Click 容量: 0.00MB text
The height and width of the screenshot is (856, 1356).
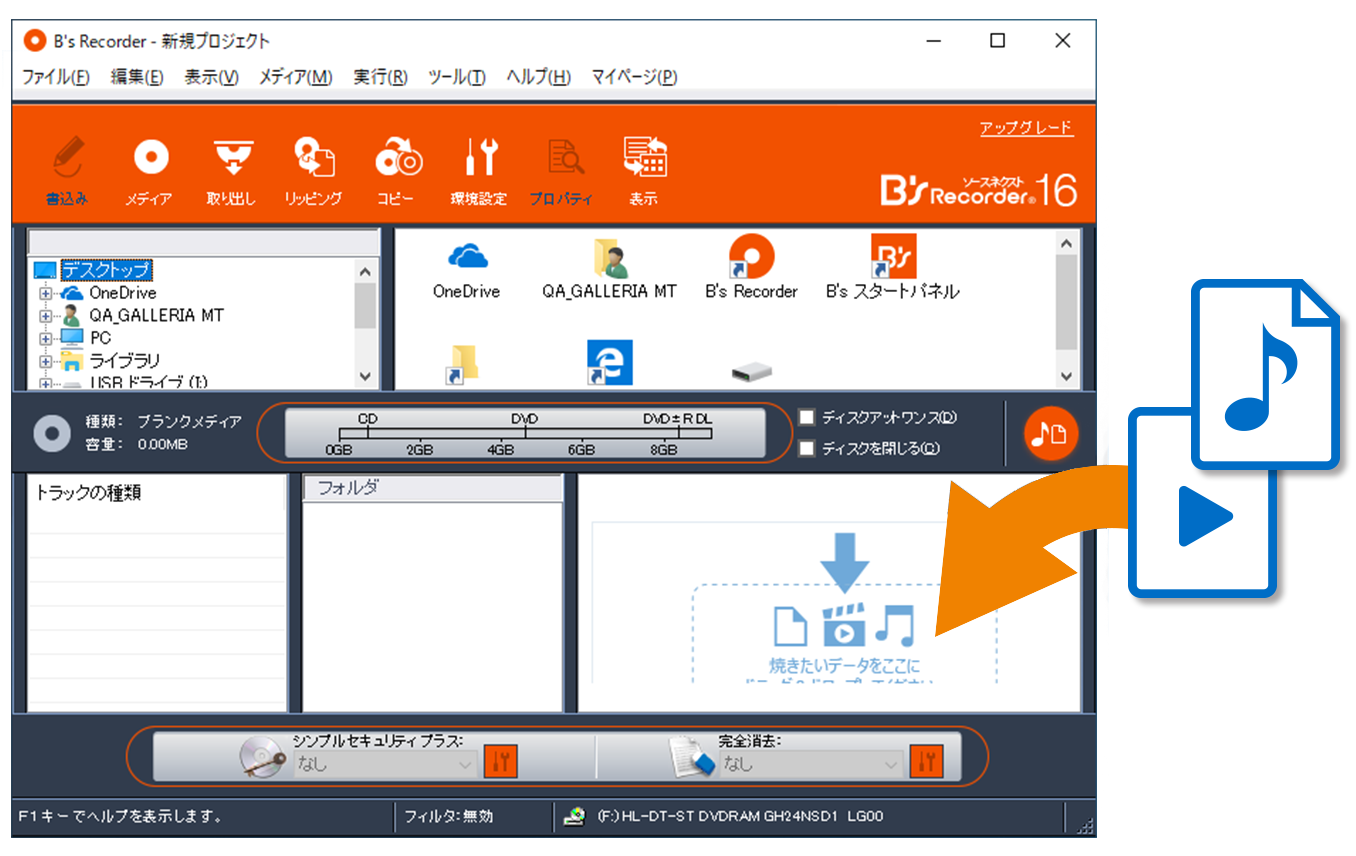coord(136,444)
